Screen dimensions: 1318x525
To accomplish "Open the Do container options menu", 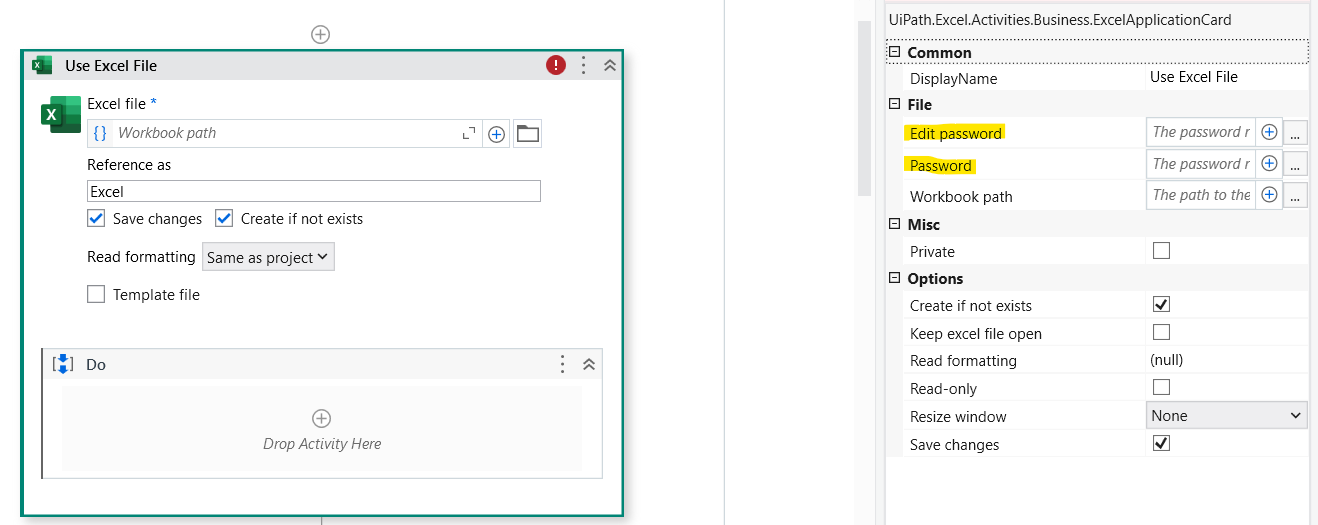I will click(563, 364).
